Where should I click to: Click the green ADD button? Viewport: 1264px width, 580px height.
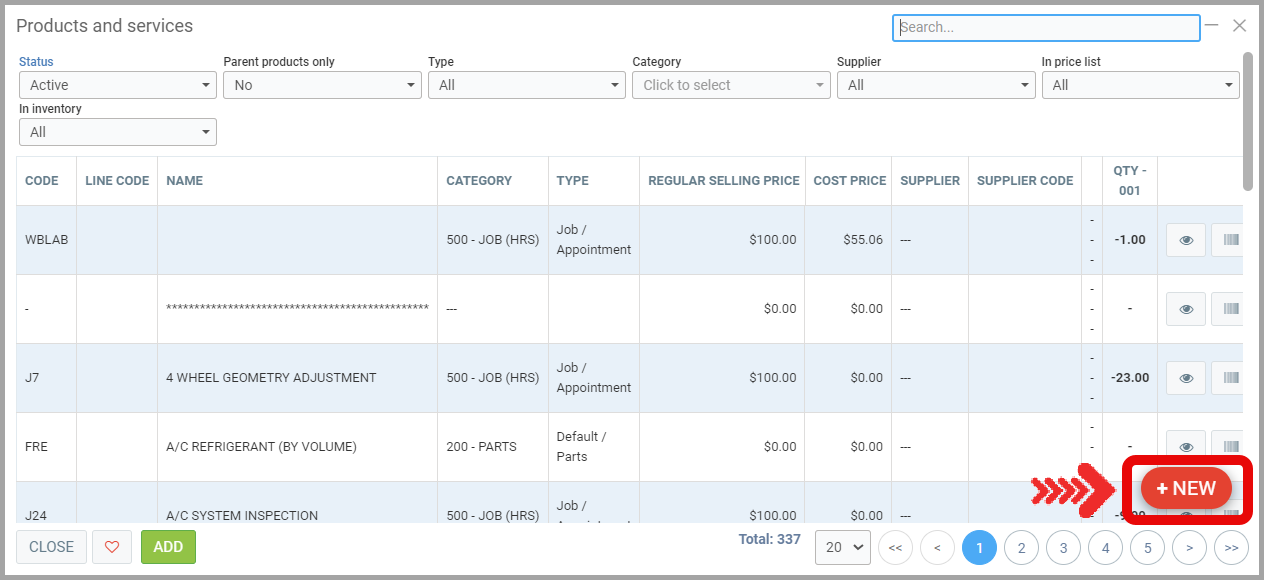(x=168, y=547)
